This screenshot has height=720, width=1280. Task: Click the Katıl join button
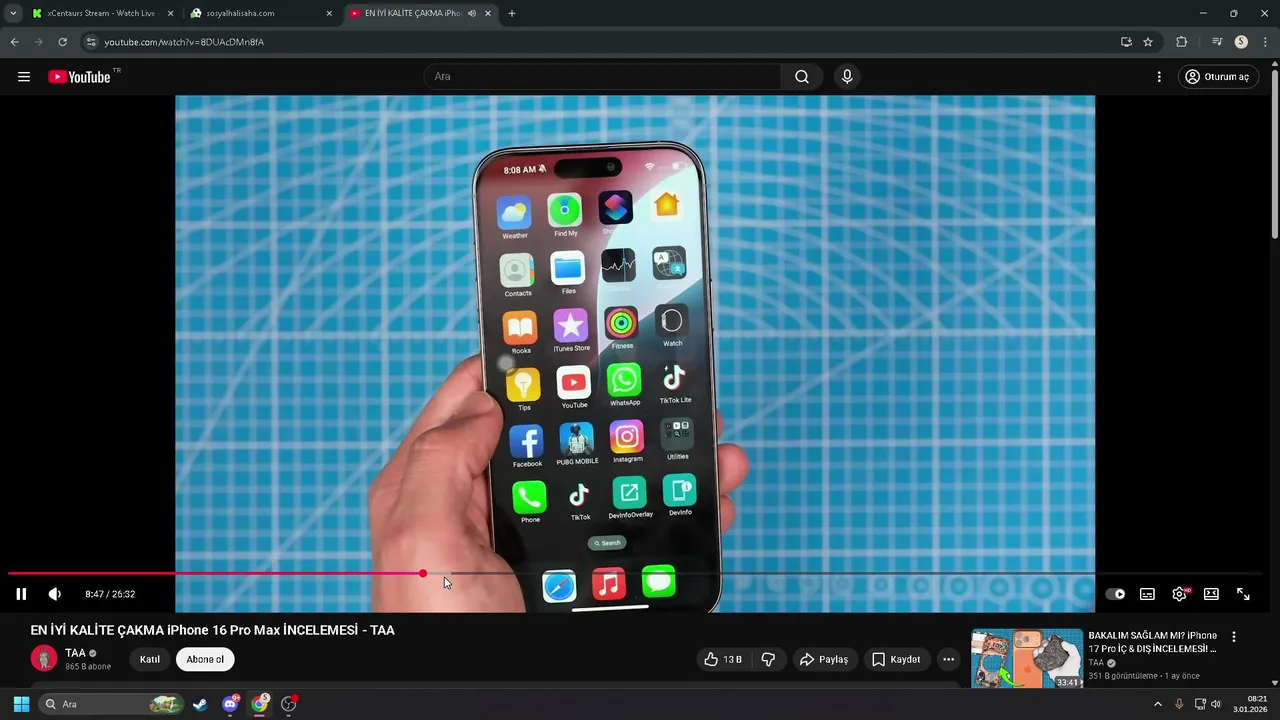150,659
